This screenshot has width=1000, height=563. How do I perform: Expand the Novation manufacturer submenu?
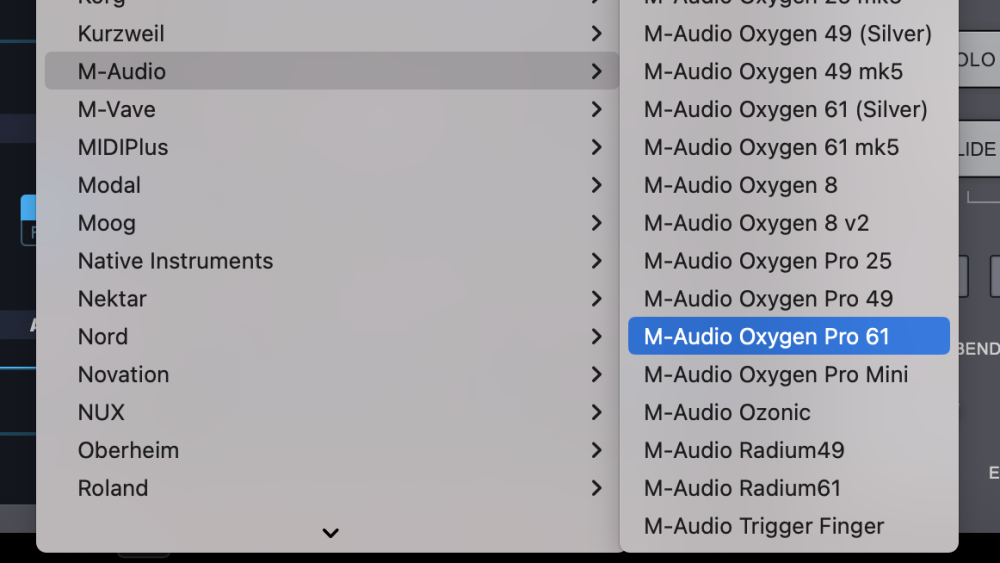click(x=123, y=374)
